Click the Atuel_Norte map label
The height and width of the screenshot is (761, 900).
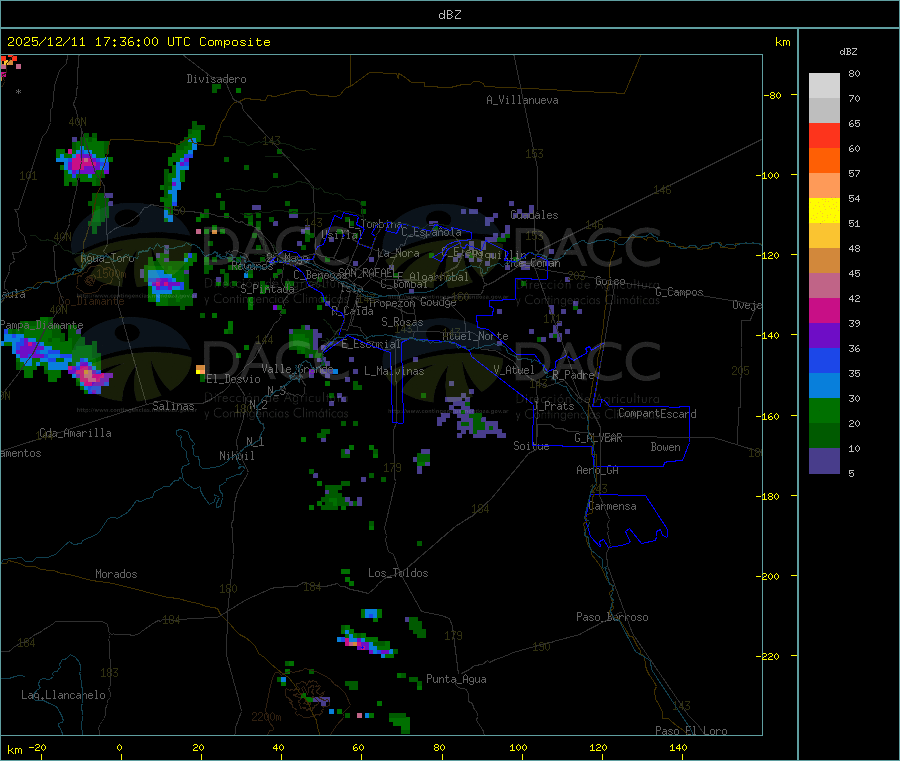pos(475,336)
